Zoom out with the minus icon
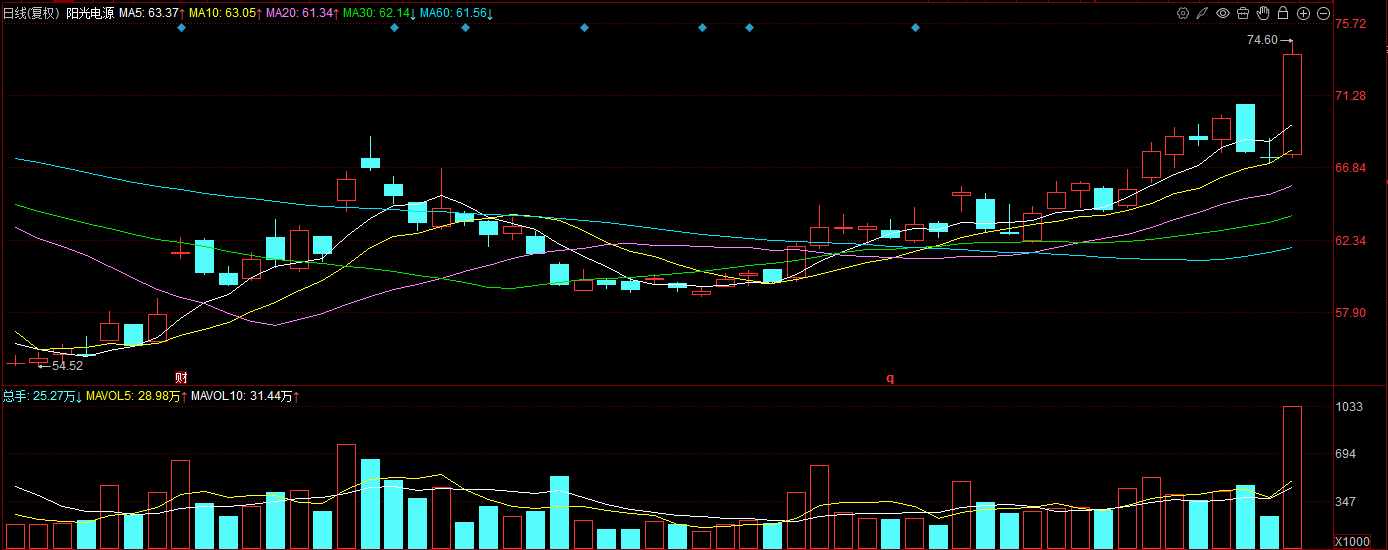Screen dimensions: 1388x550 tap(1323, 13)
